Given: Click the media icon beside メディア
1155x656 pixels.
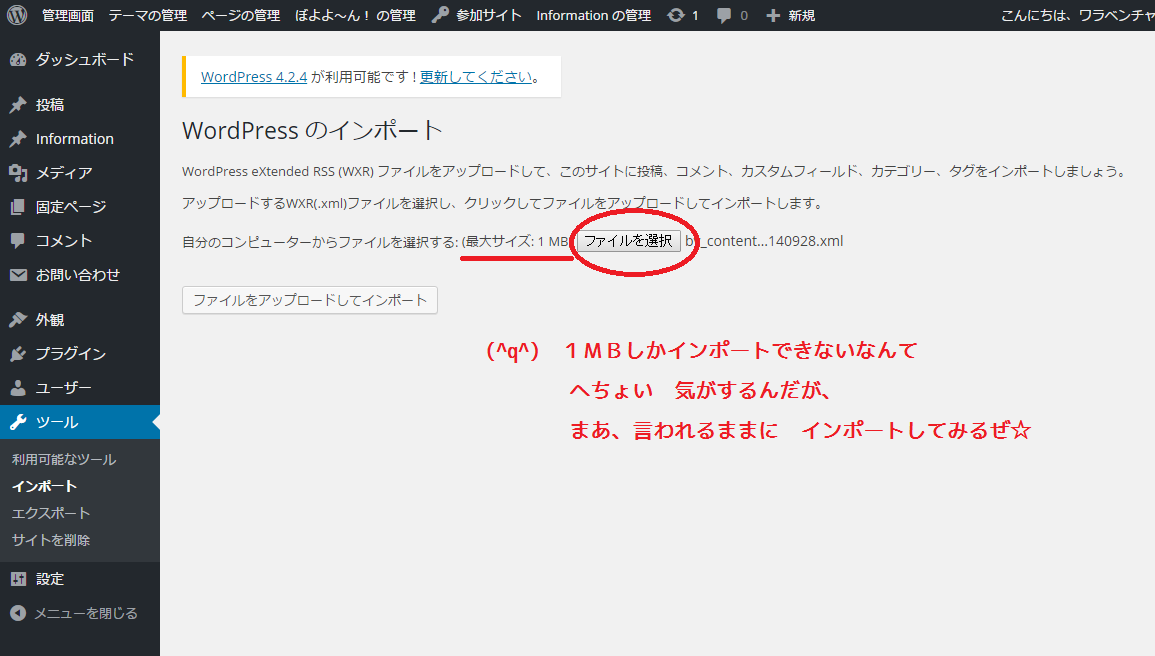Looking at the screenshot, I should pyautogui.click(x=18, y=172).
